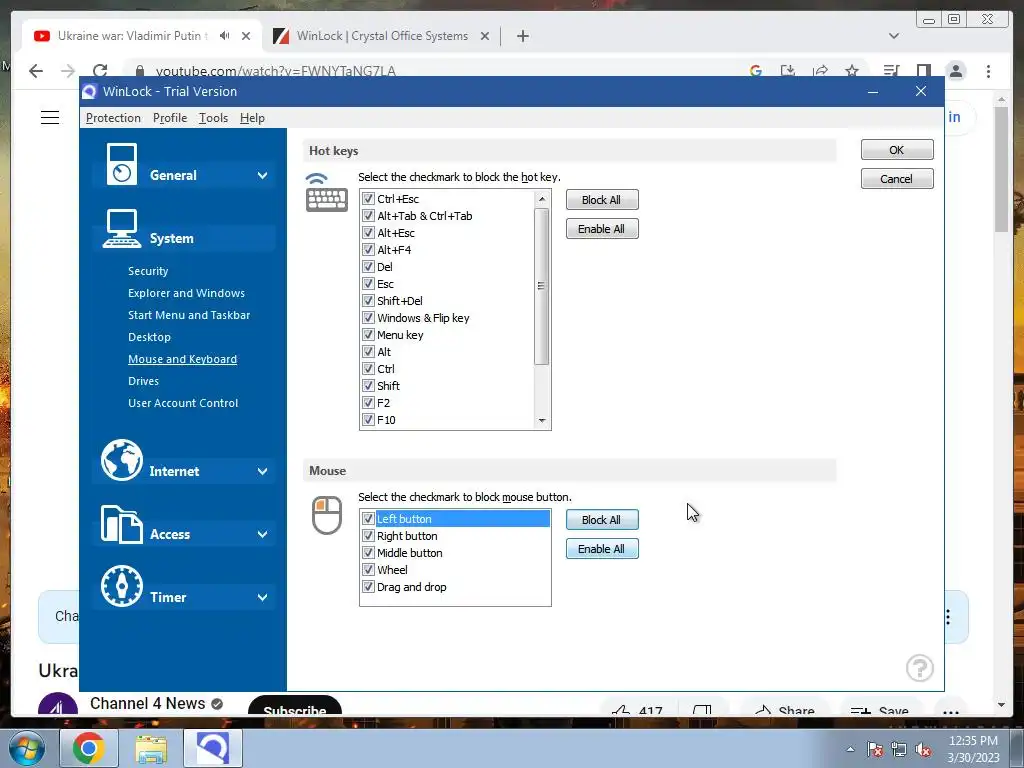The height and width of the screenshot is (768, 1024).
Task: Click the share icon in Chrome's address bar
Action: [820, 71]
